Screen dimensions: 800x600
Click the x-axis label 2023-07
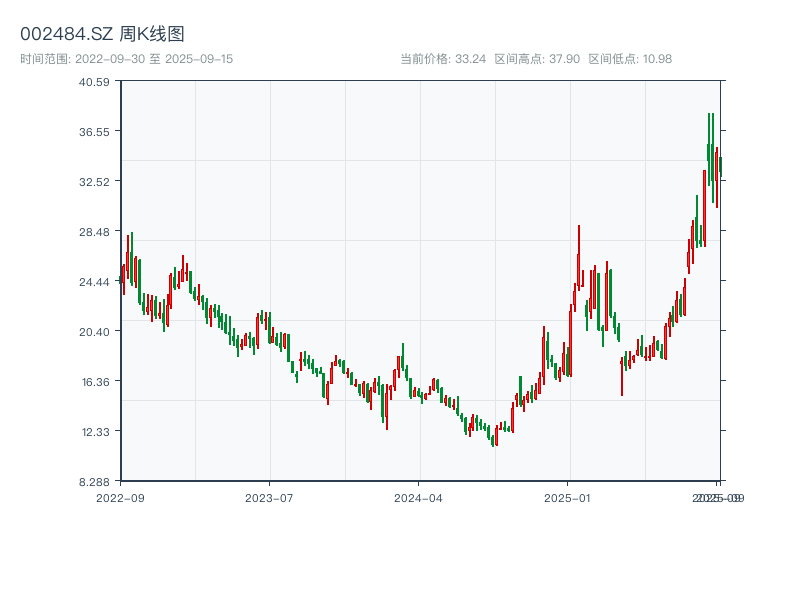tap(269, 498)
